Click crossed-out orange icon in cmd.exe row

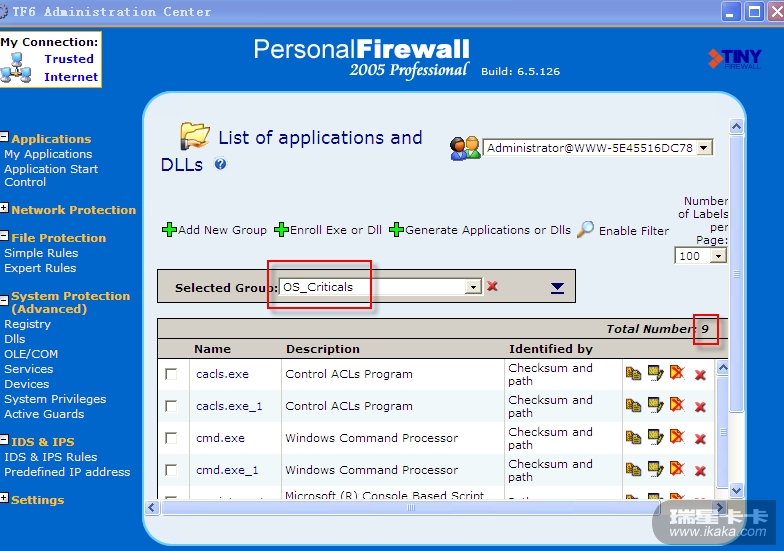coord(677,437)
